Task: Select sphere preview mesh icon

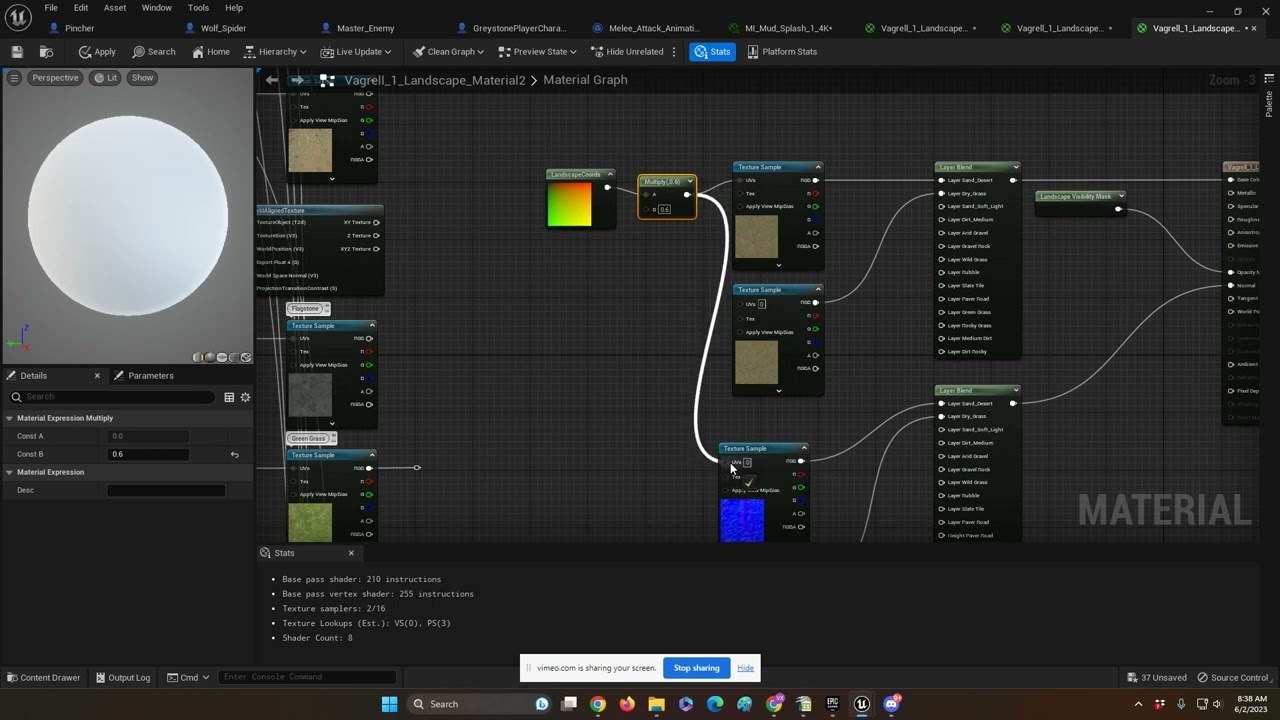Action: (209, 357)
